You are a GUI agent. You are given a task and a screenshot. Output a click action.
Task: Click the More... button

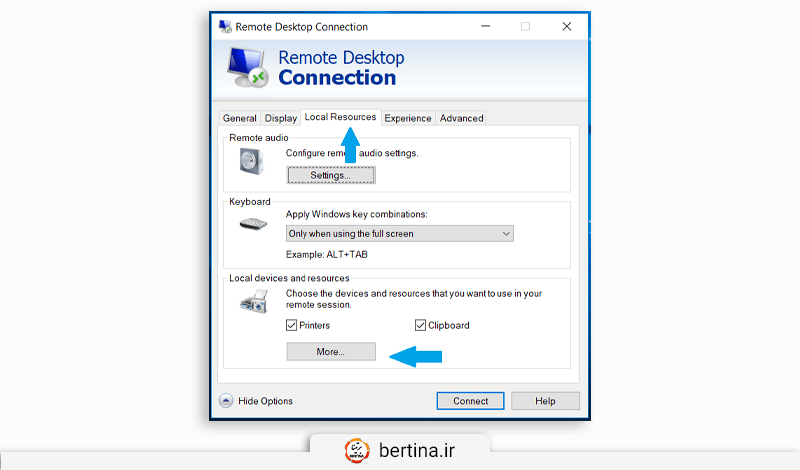(x=331, y=352)
